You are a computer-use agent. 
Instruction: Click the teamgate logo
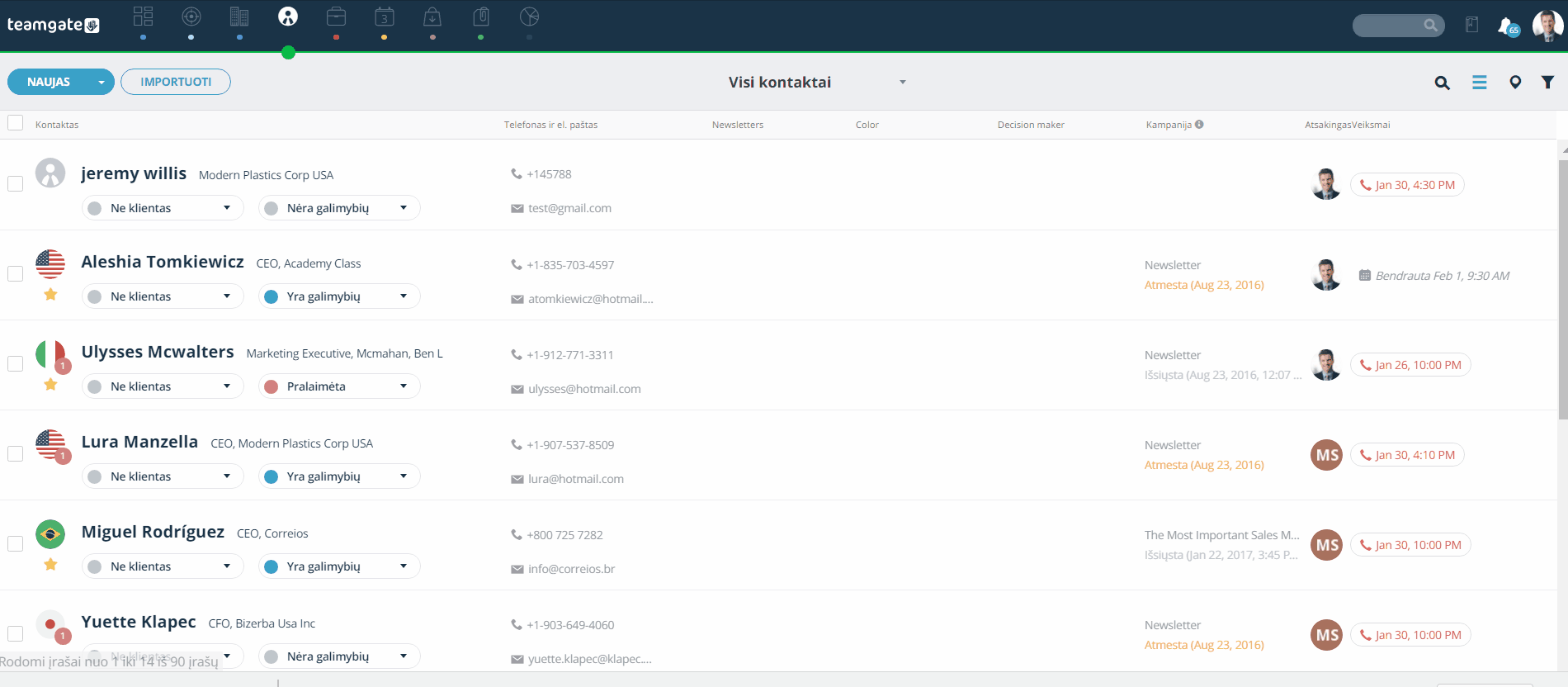tap(53, 25)
